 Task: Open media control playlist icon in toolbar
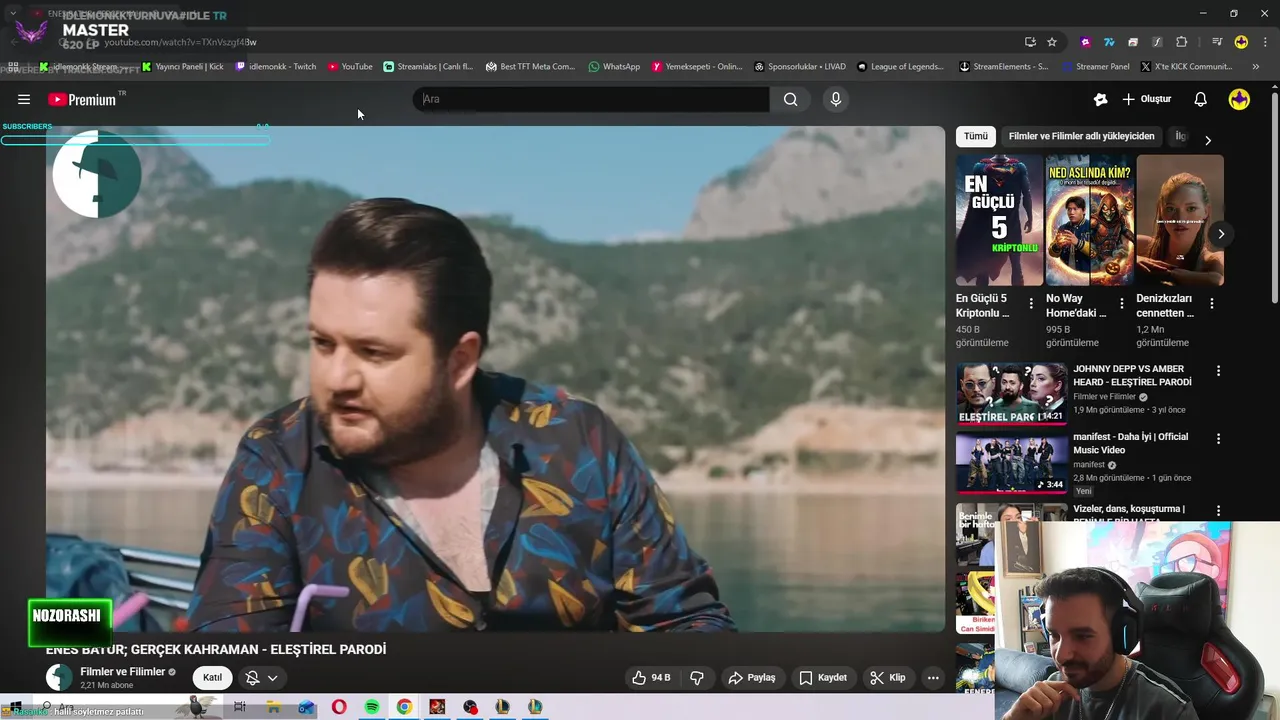click(x=1217, y=42)
